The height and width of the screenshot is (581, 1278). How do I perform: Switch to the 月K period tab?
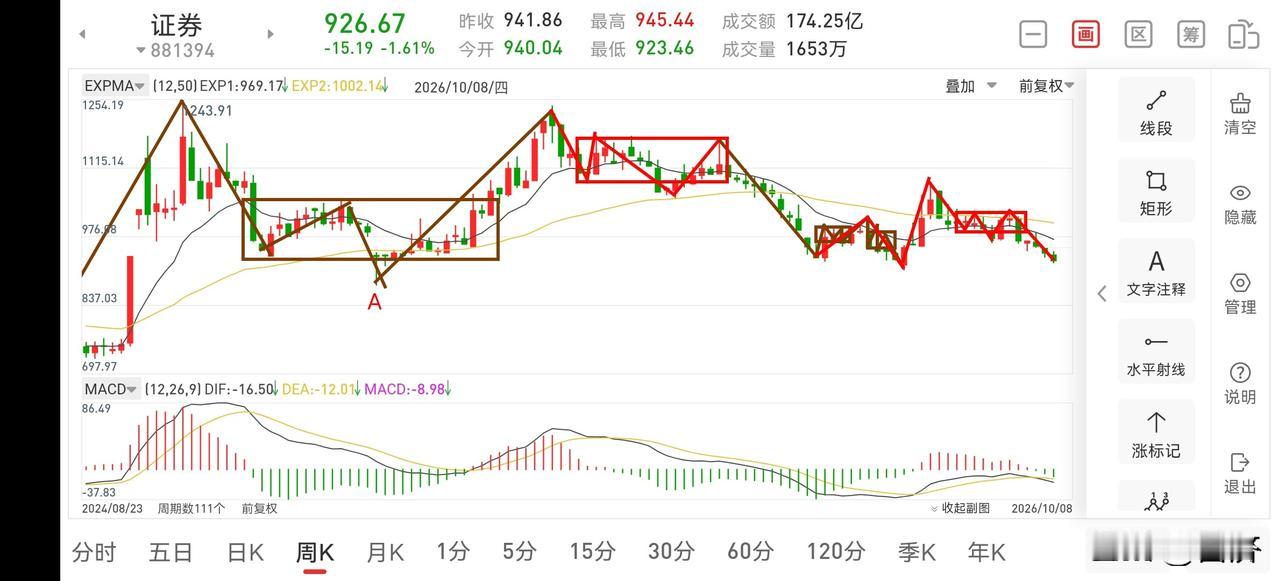point(385,551)
